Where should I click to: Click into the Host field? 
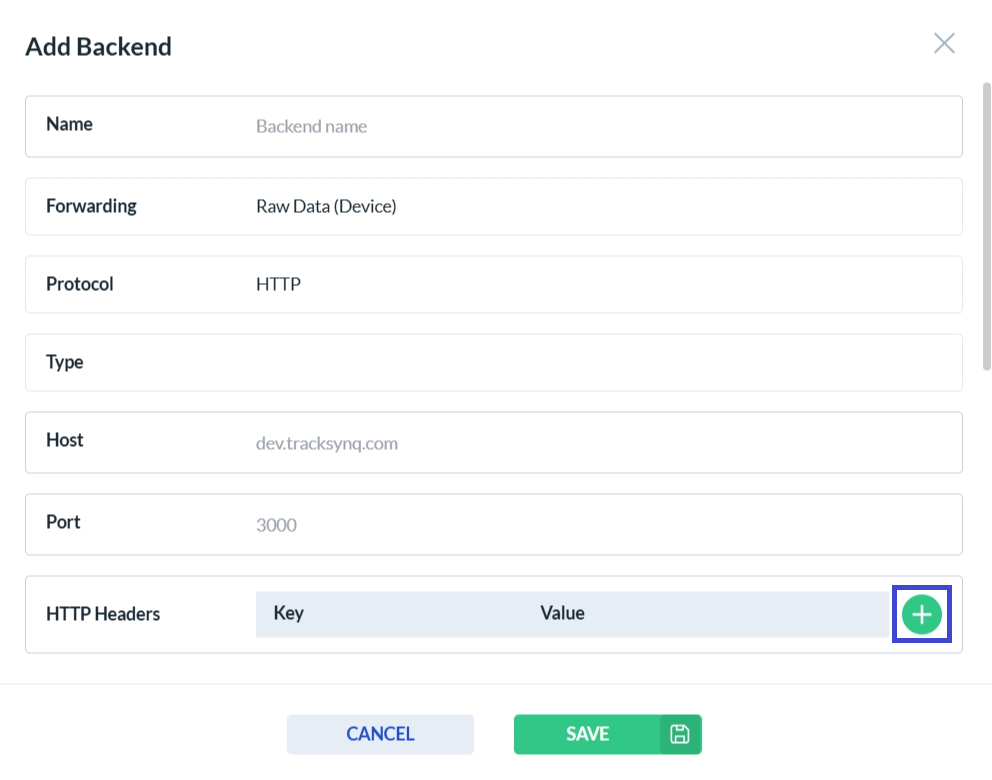point(600,443)
